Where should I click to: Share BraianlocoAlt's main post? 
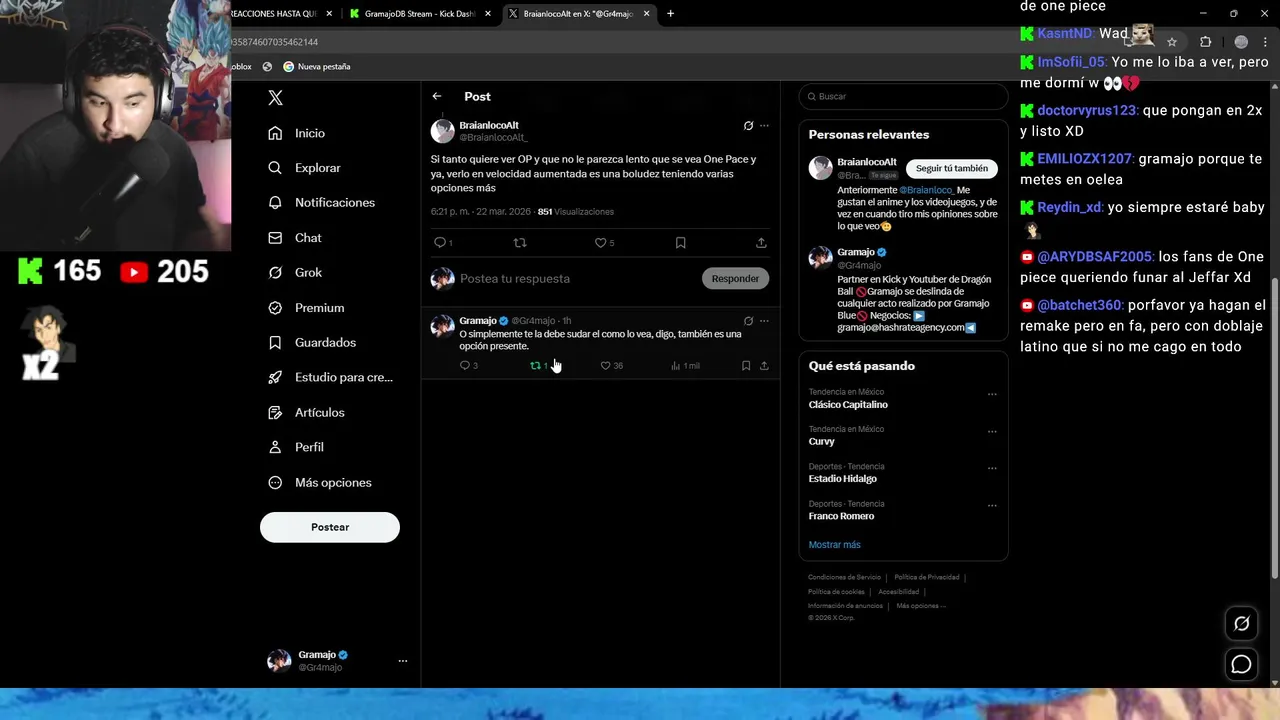click(761, 242)
